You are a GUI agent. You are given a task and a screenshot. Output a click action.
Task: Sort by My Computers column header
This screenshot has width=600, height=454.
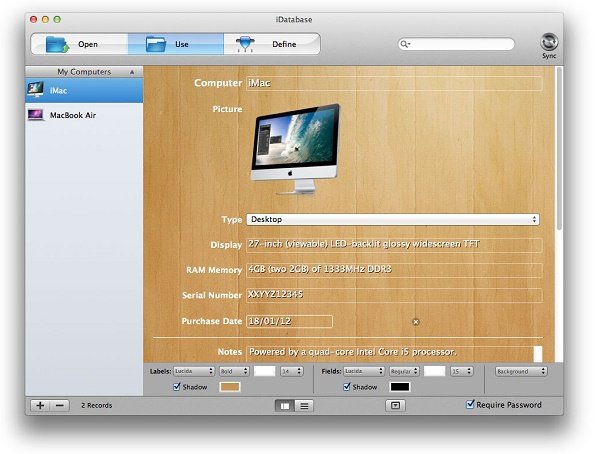point(84,72)
